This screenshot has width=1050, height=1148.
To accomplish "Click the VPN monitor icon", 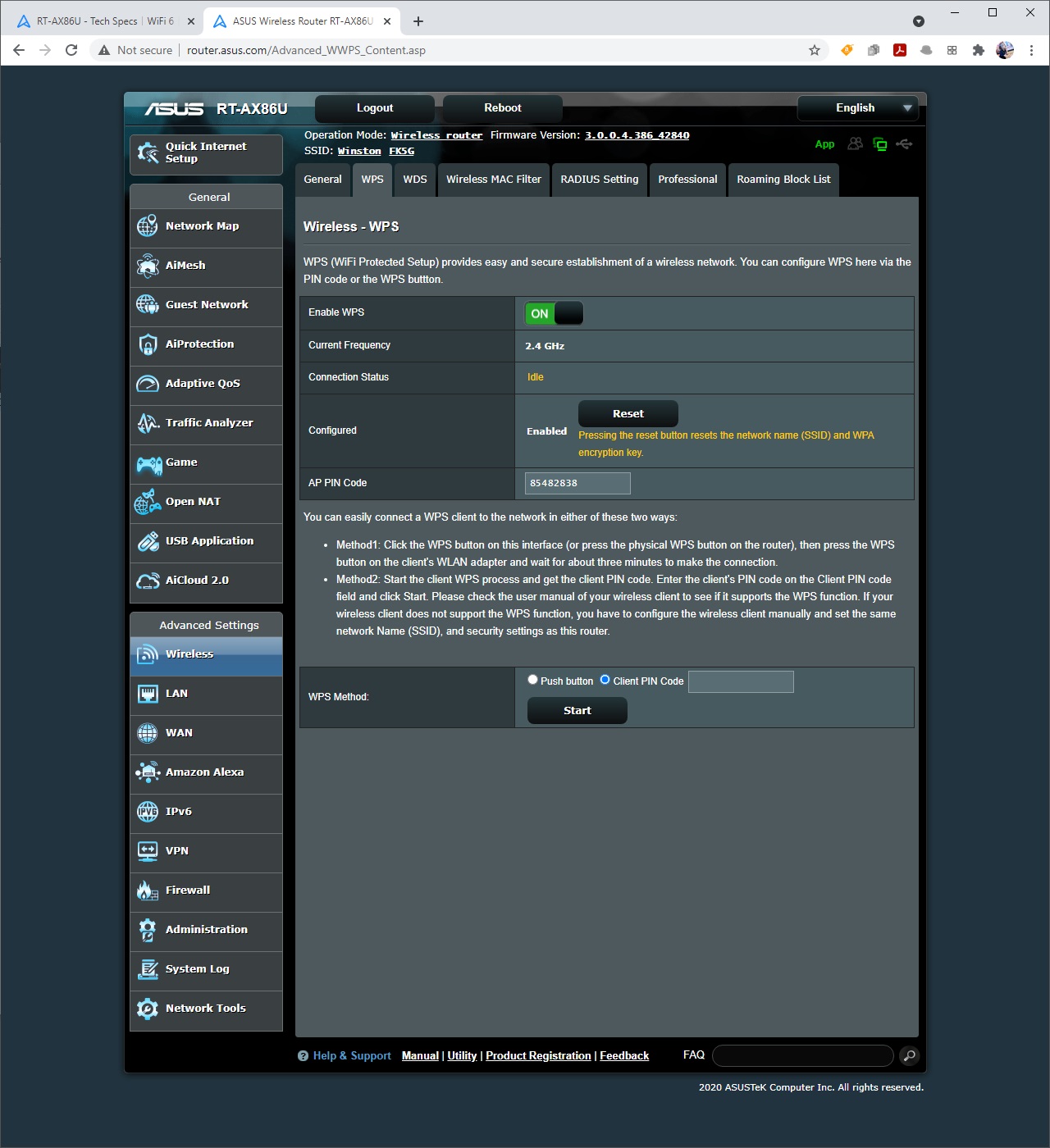I will 148,851.
